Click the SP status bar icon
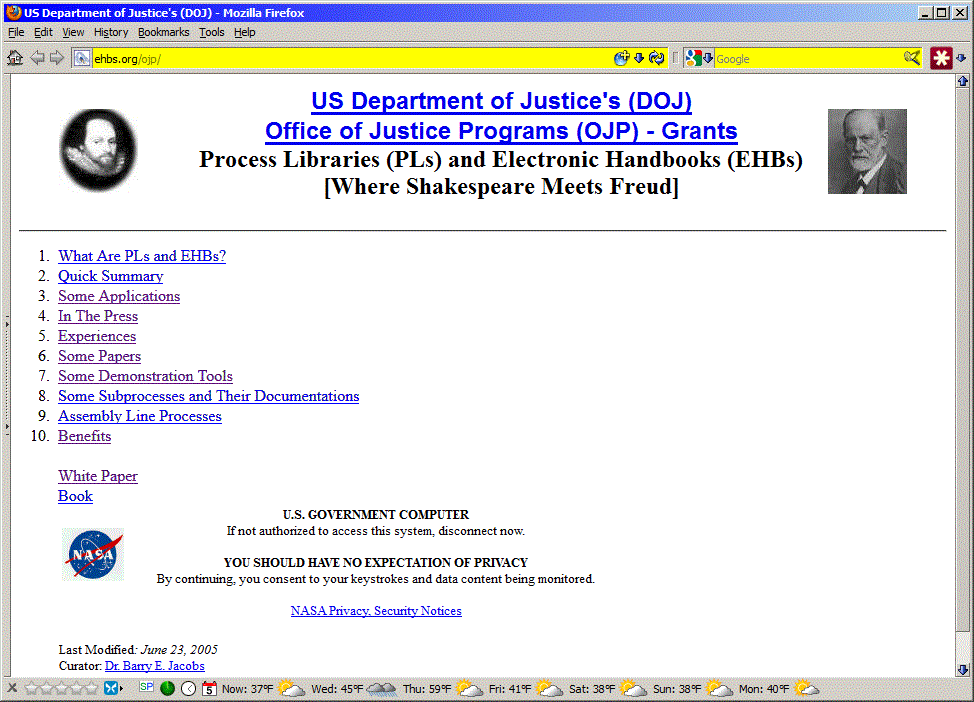 147,686
